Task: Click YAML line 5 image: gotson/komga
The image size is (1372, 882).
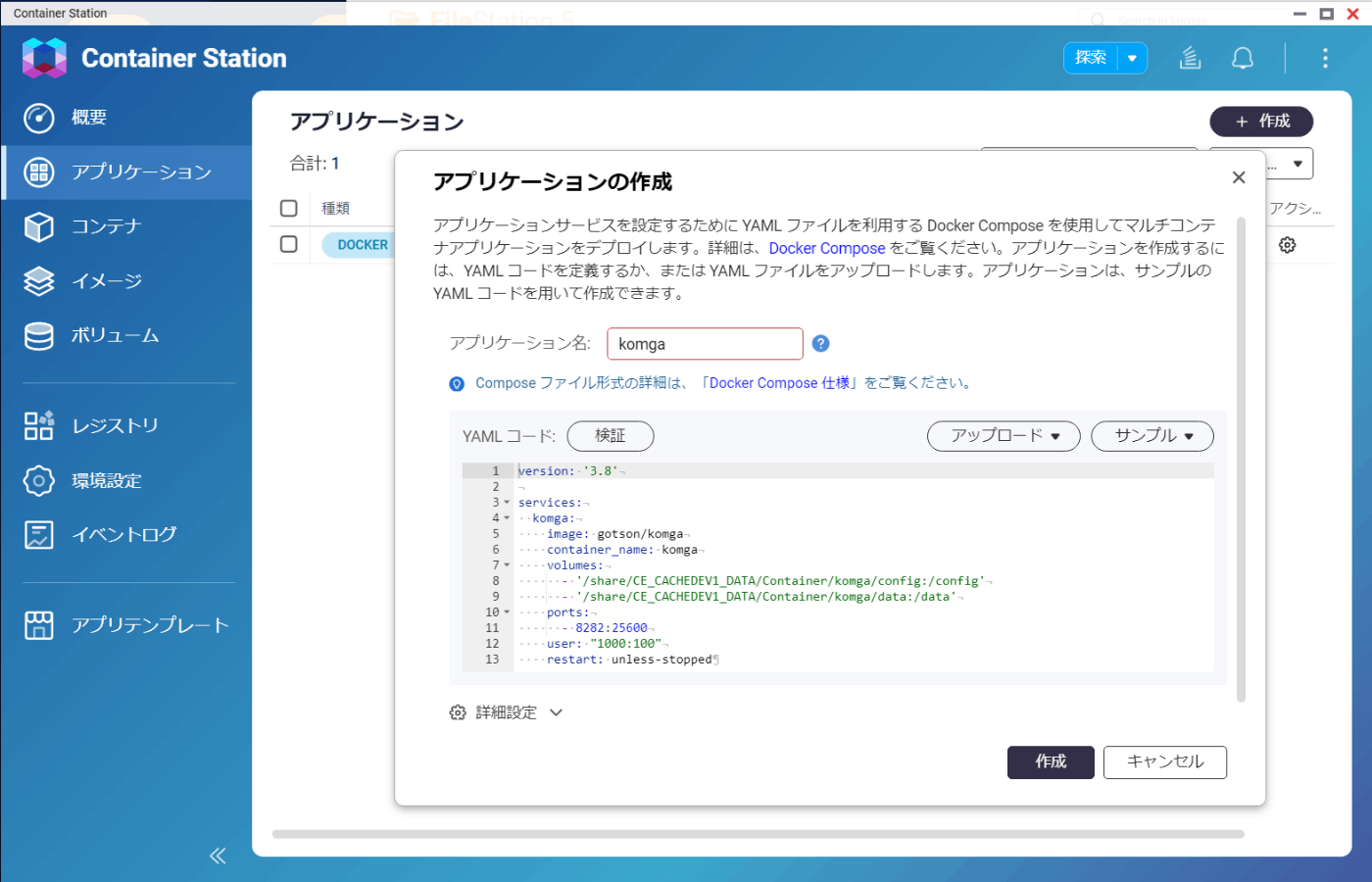Action: [x=614, y=534]
